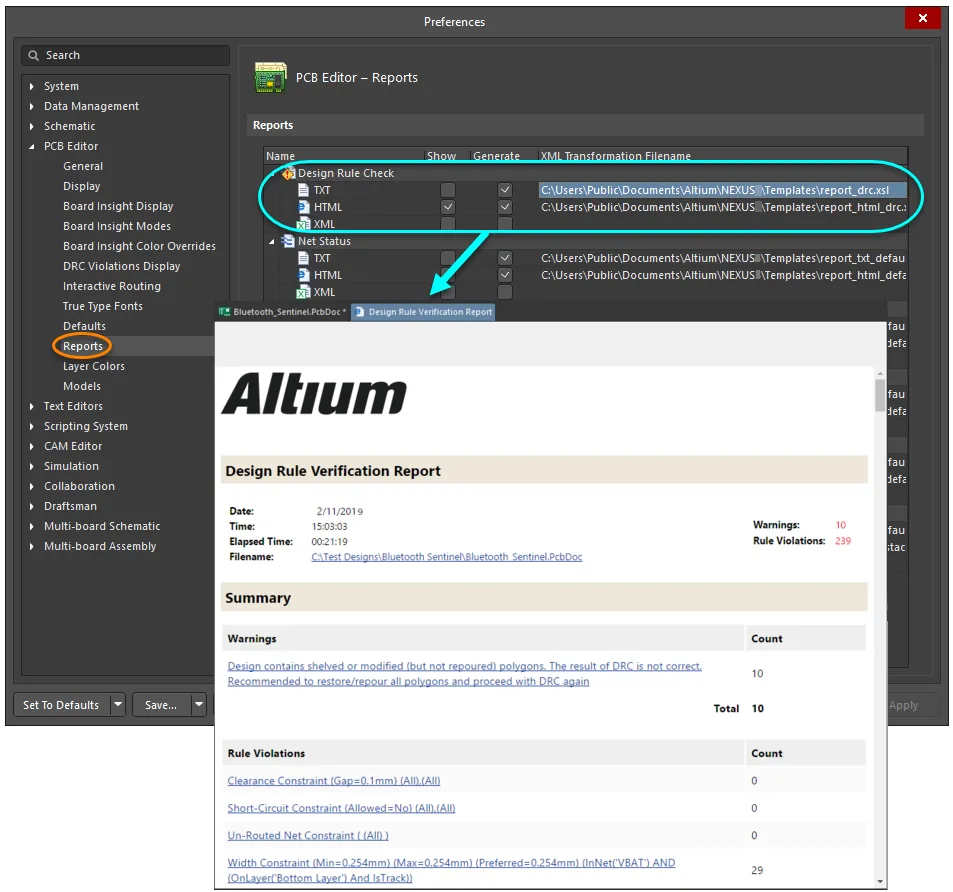Viewport: 953px width, 892px height.
Task: Toggle Show for Design Rule Check TXT
Action: tap(448, 190)
